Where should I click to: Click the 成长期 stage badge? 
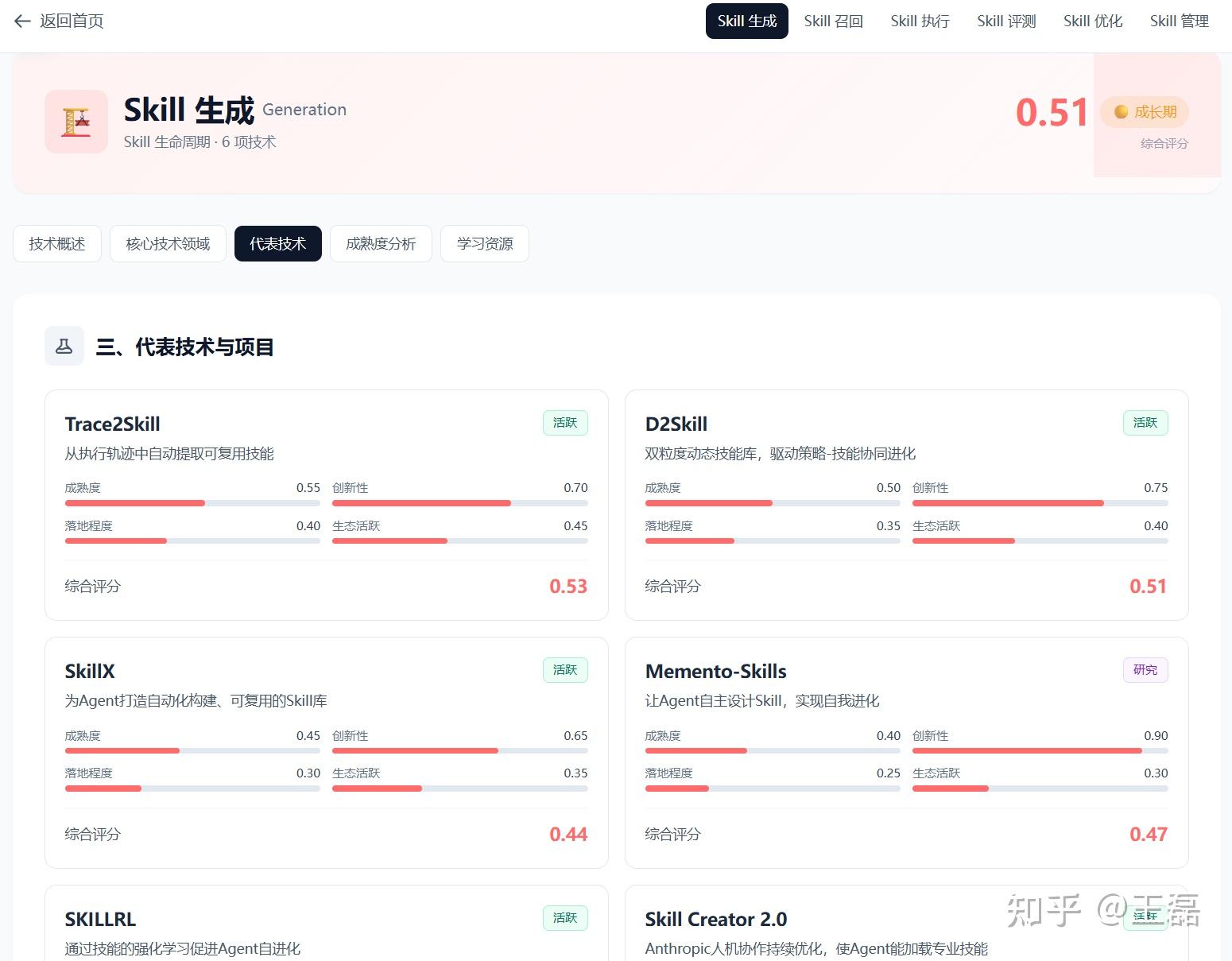tap(1145, 112)
